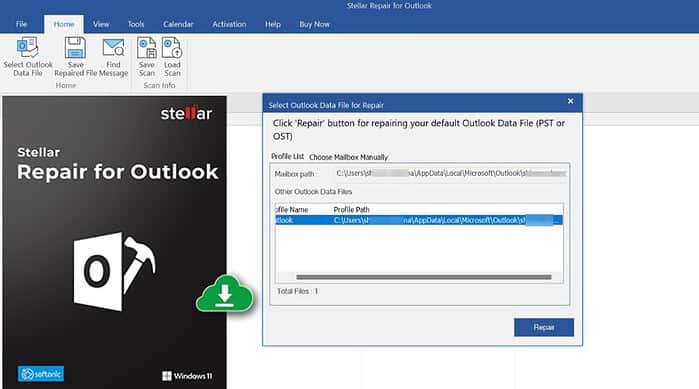Click the Save Scan icon
Image resolution: width=699 pixels, height=389 pixels.
[x=147, y=48]
